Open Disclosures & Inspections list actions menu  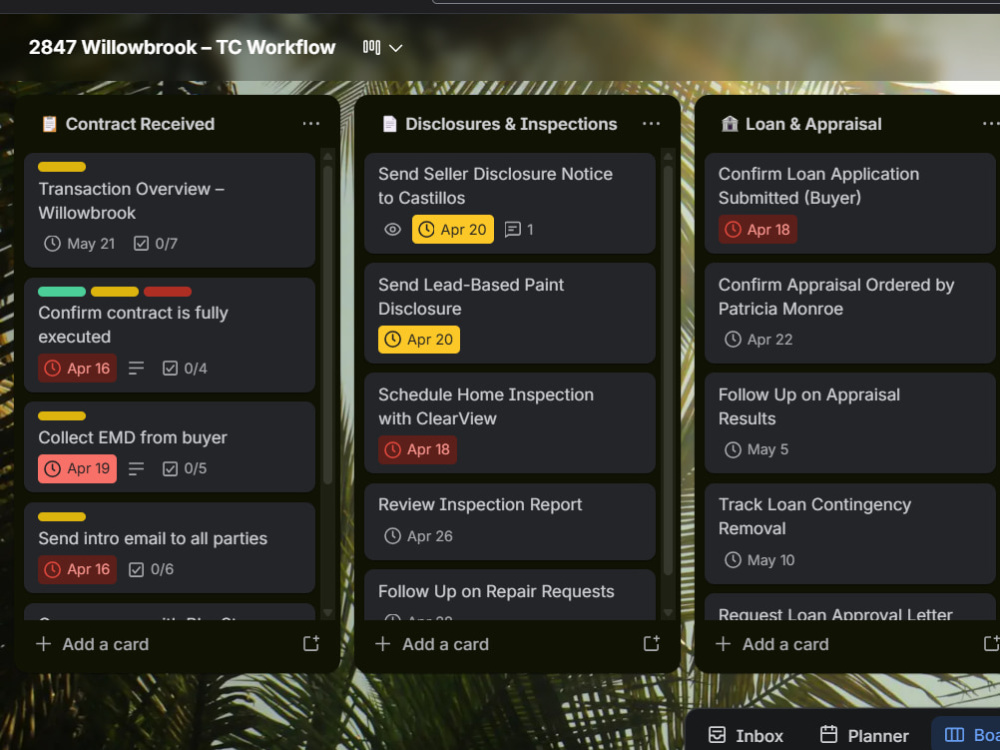point(651,124)
